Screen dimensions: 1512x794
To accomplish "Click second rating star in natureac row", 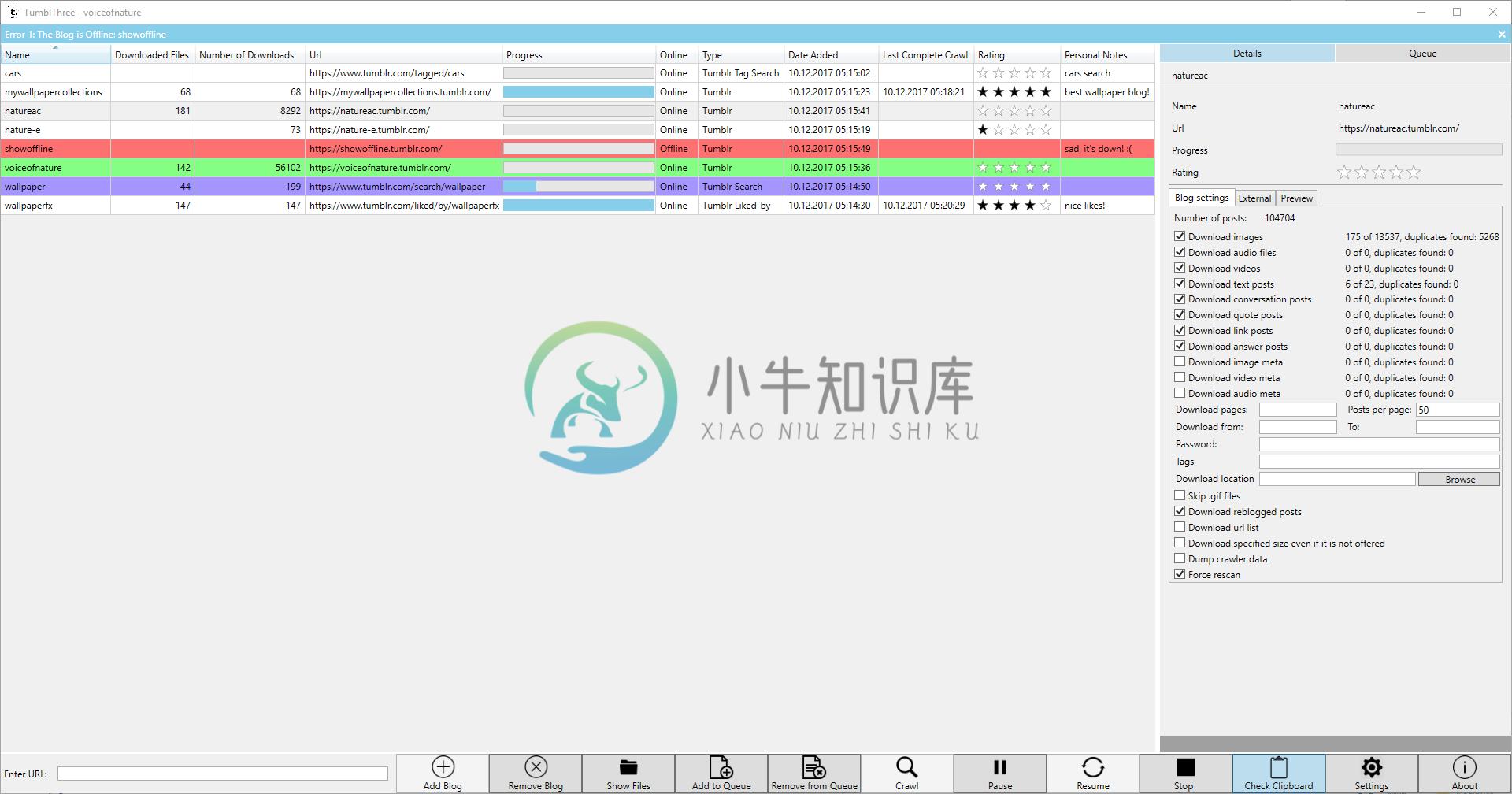I will click(999, 111).
